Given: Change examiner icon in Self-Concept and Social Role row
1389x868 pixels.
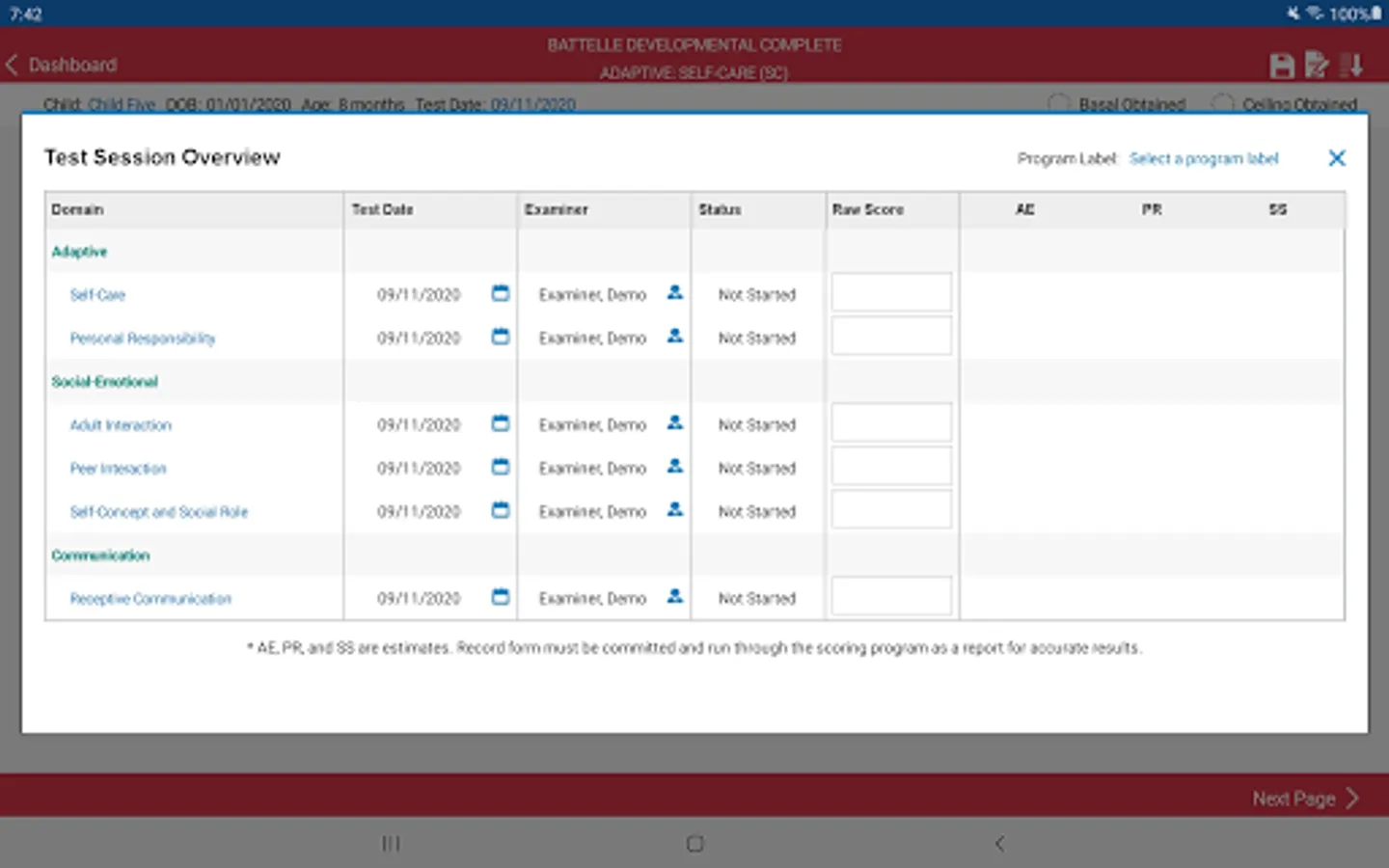Looking at the screenshot, I should (675, 509).
